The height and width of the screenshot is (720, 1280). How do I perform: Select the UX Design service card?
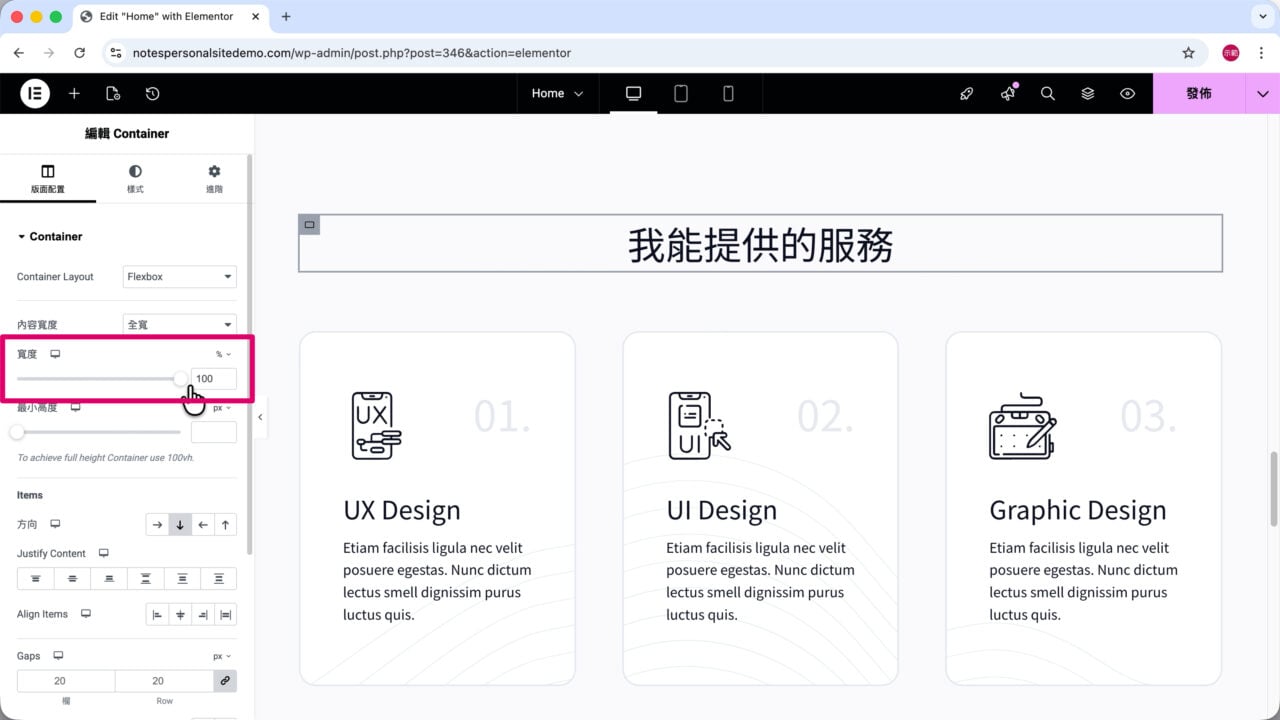[437, 508]
